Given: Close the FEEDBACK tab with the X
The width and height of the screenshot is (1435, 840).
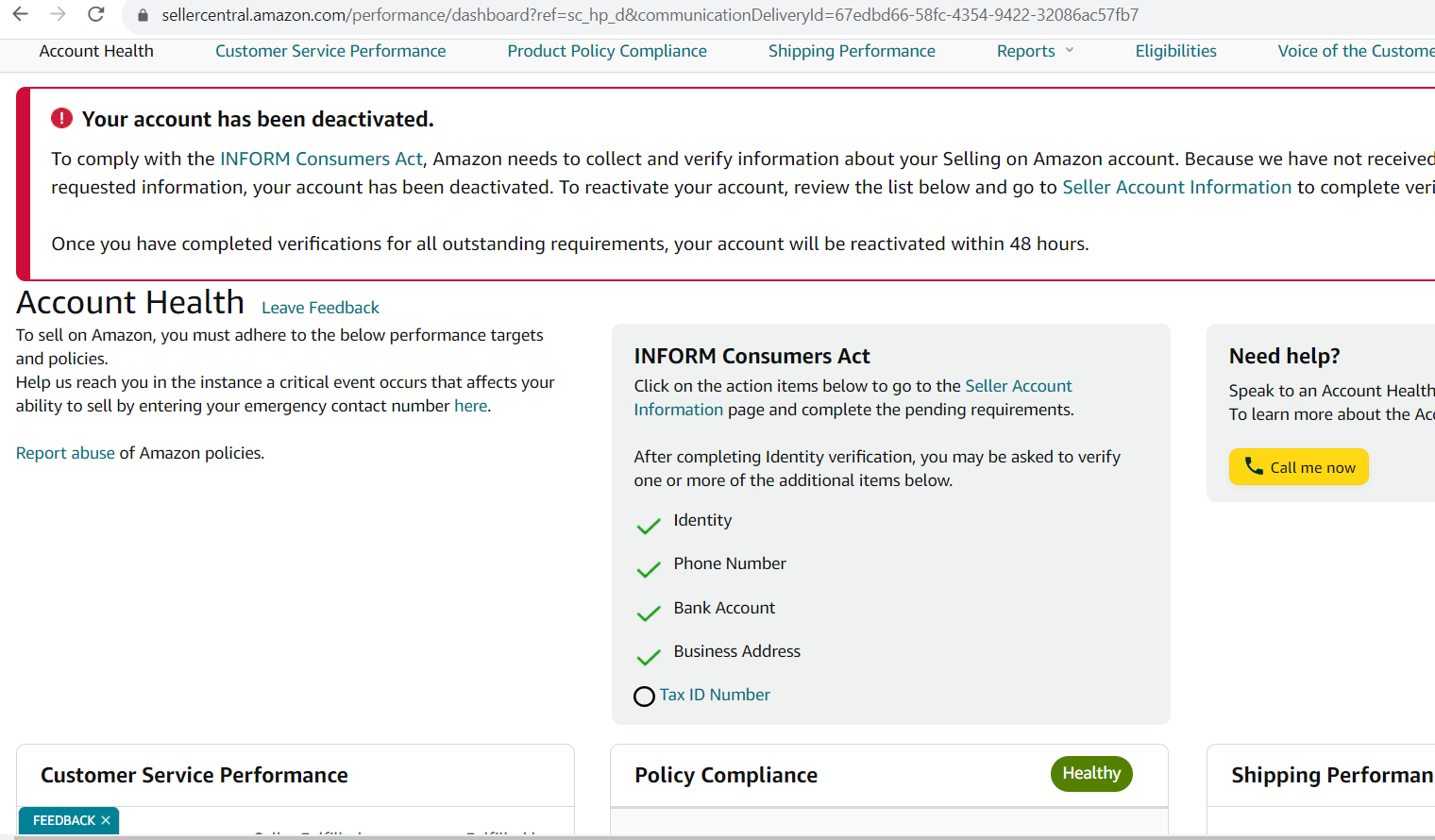Looking at the screenshot, I should 106,820.
